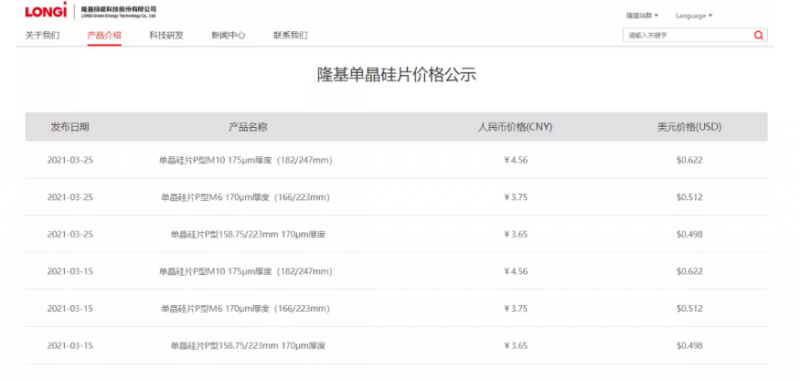Select M6 170μm product on 2021-03-25
The height and width of the screenshot is (381, 800).
(245, 197)
